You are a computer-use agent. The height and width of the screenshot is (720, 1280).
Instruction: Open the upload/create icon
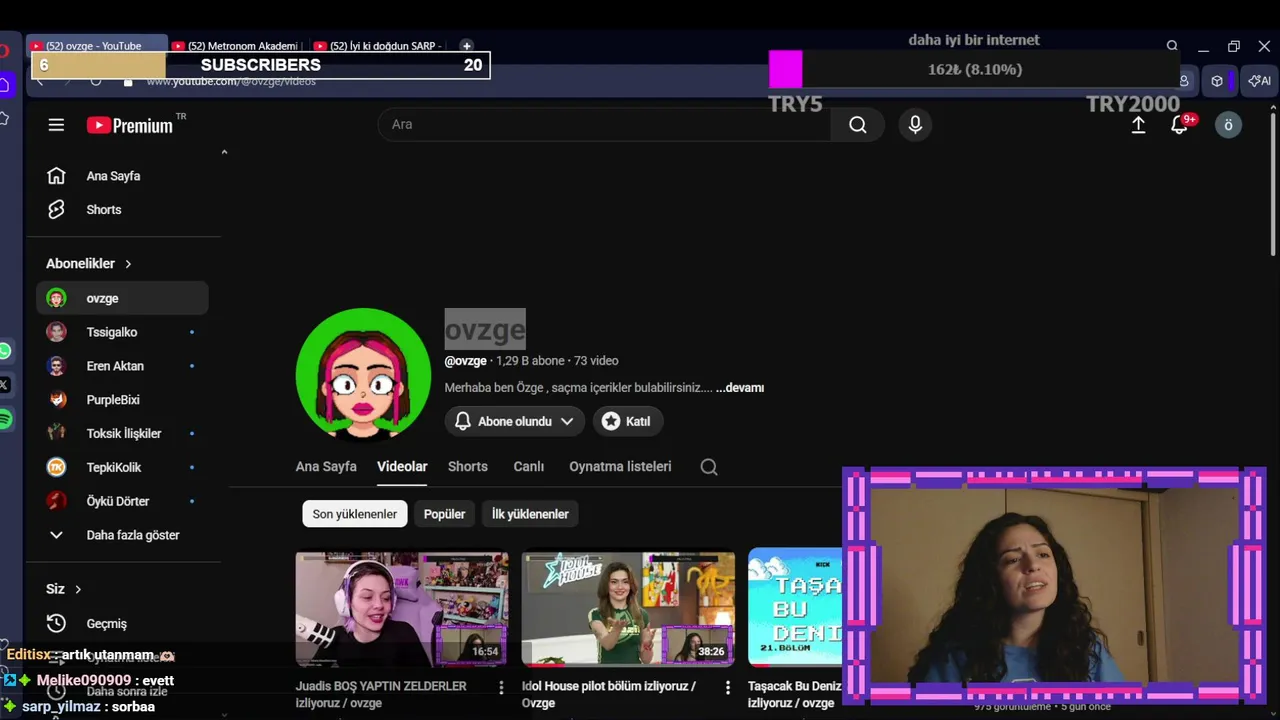tap(1138, 125)
